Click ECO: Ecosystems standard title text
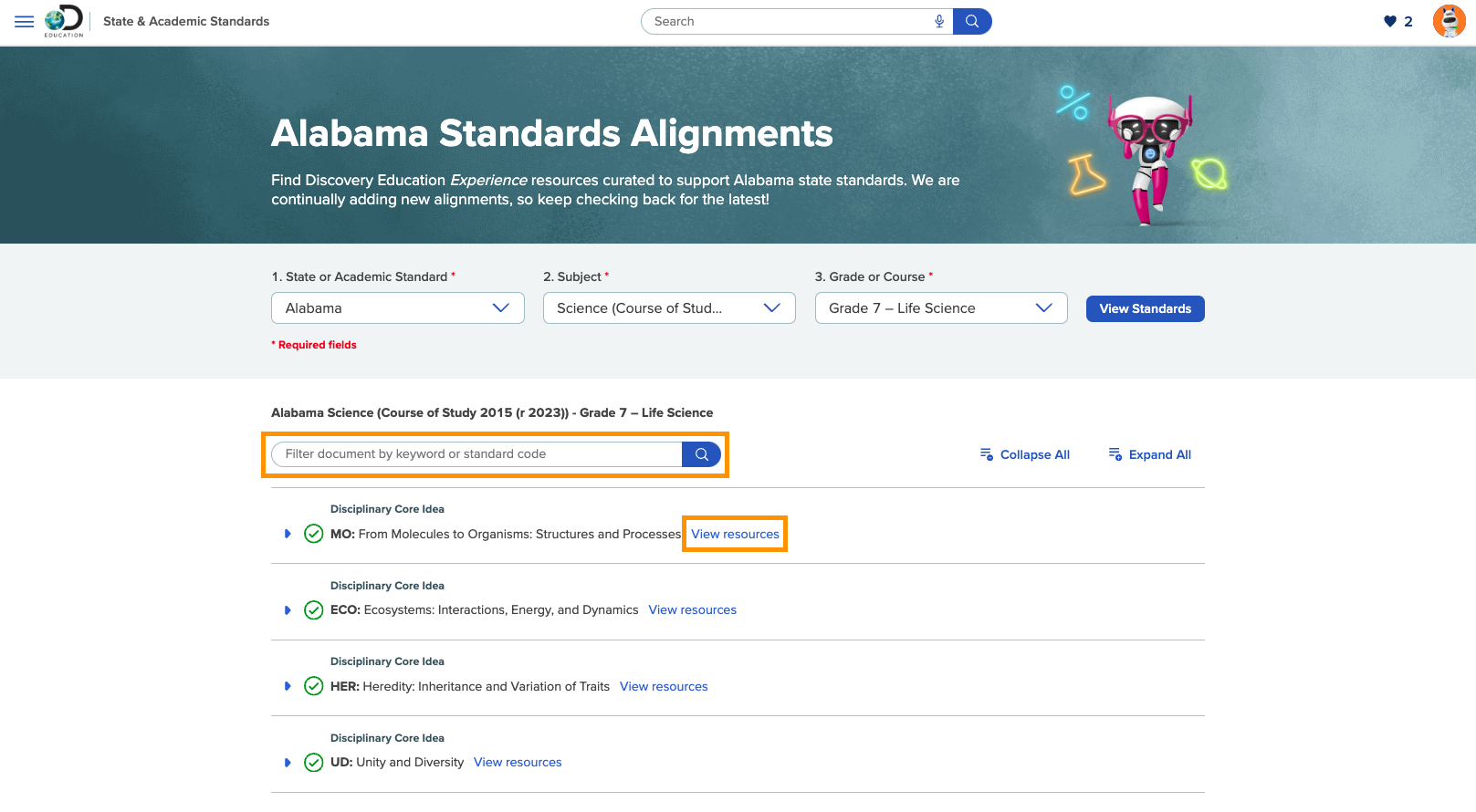 click(x=484, y=610)
